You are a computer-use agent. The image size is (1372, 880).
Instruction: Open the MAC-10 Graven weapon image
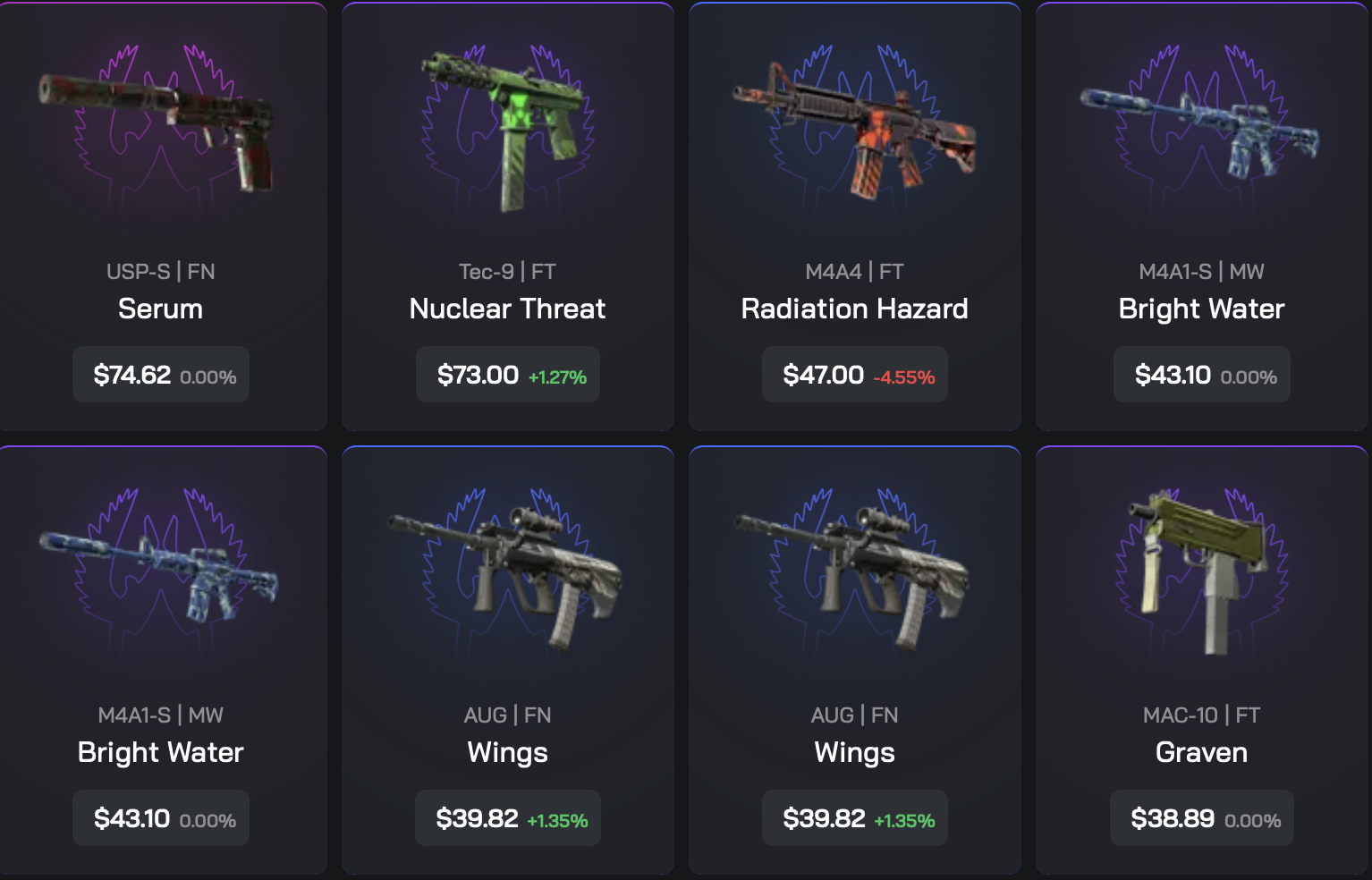click(x=1199, y=572)
